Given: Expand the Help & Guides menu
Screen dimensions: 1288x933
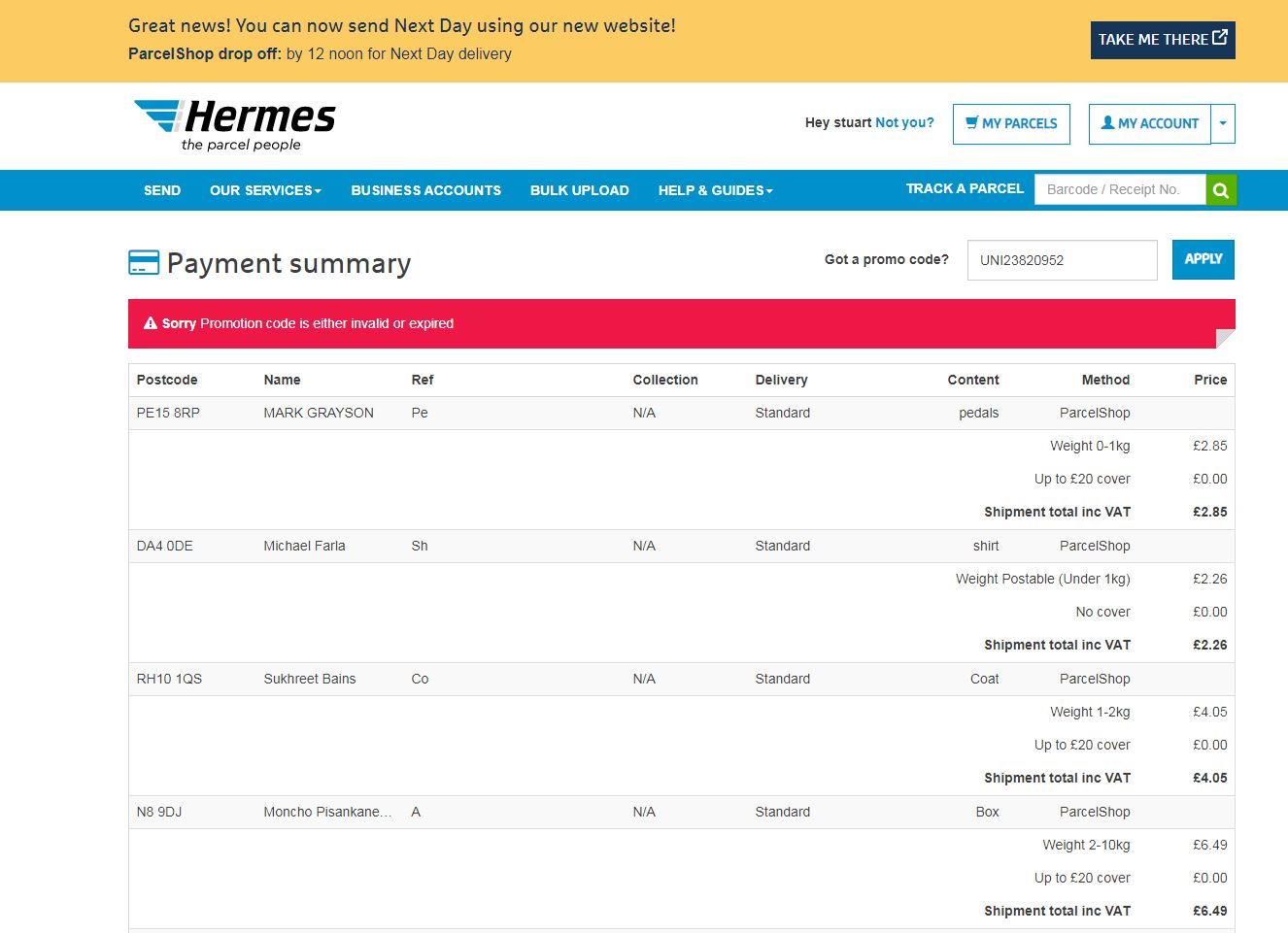Looking at the screenshot, I should click(715, 190).
